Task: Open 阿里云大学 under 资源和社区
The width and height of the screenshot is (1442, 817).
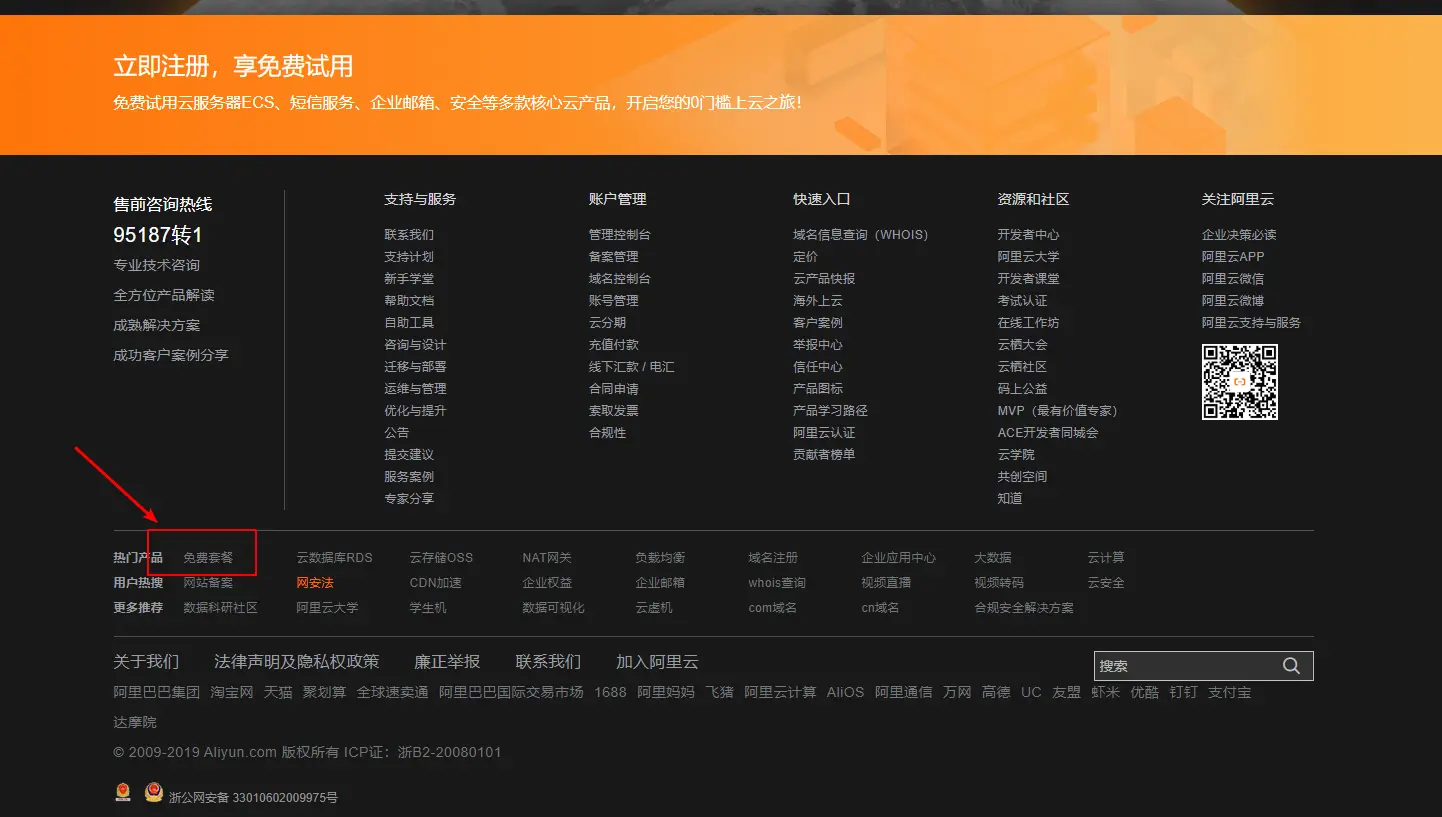Action: pyautogui.click(x=1026, y=256)
